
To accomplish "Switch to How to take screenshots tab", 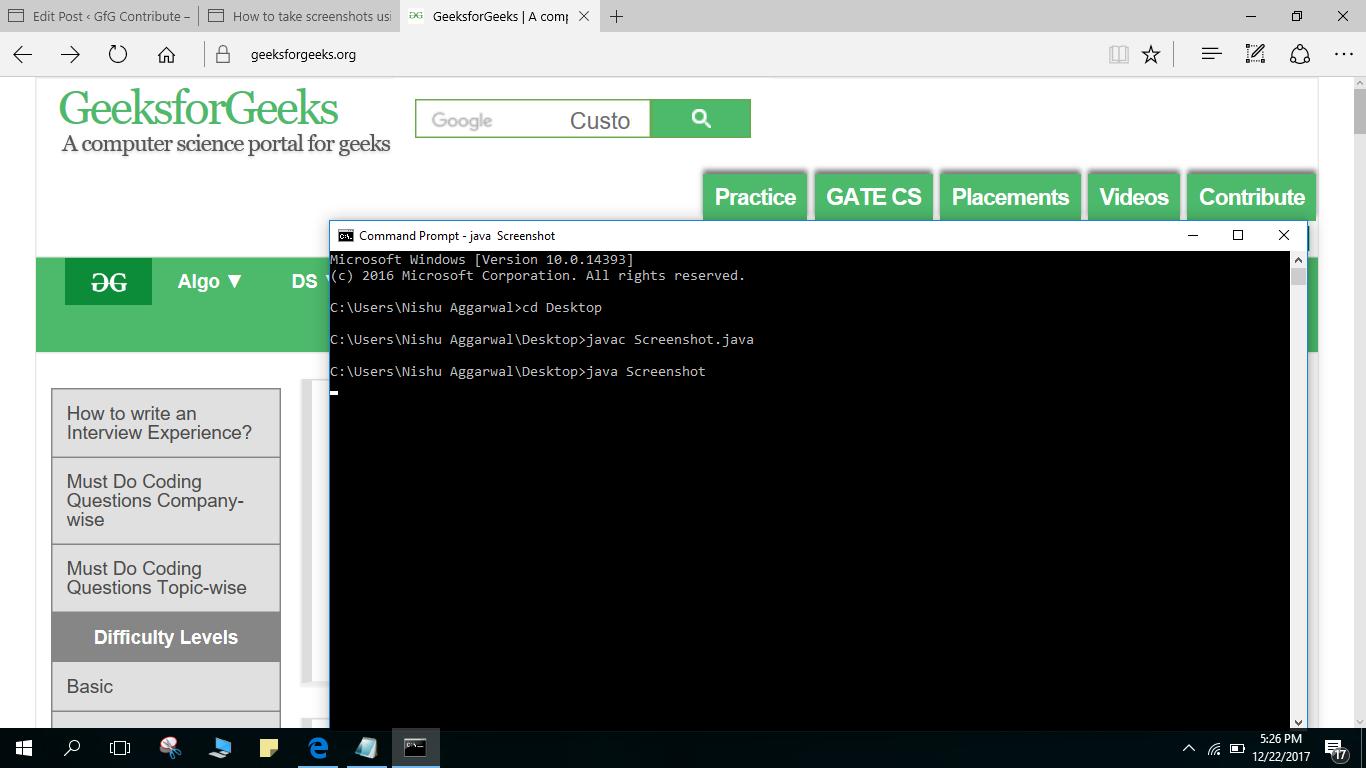I will (299, 16).
